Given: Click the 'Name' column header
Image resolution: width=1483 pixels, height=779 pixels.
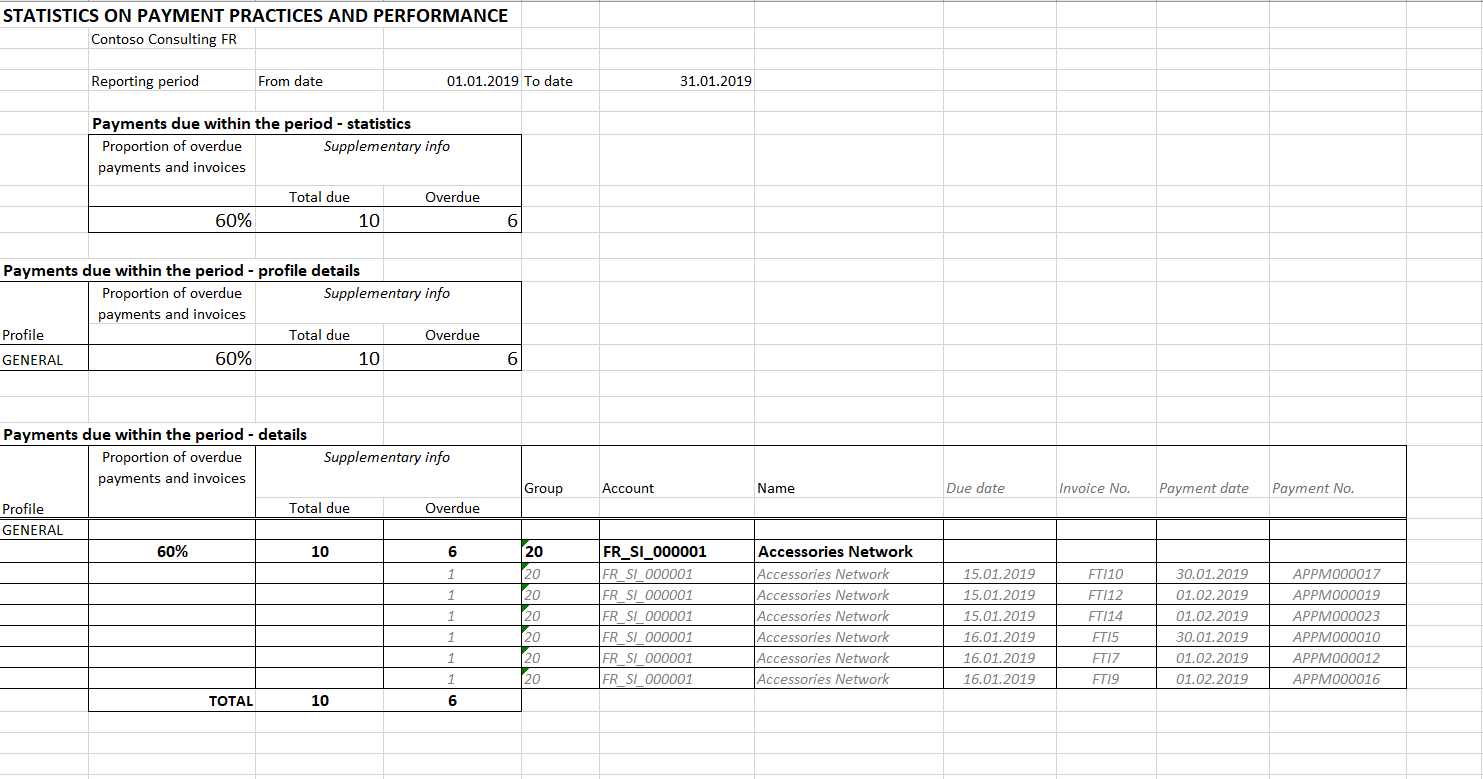Looking at the screenshot, I should point(776,488).
